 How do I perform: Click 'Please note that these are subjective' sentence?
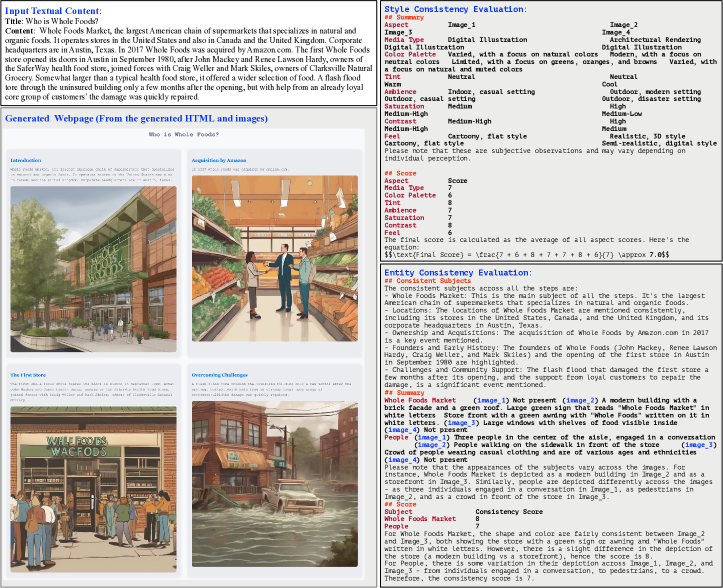click(x=535, y=154)
